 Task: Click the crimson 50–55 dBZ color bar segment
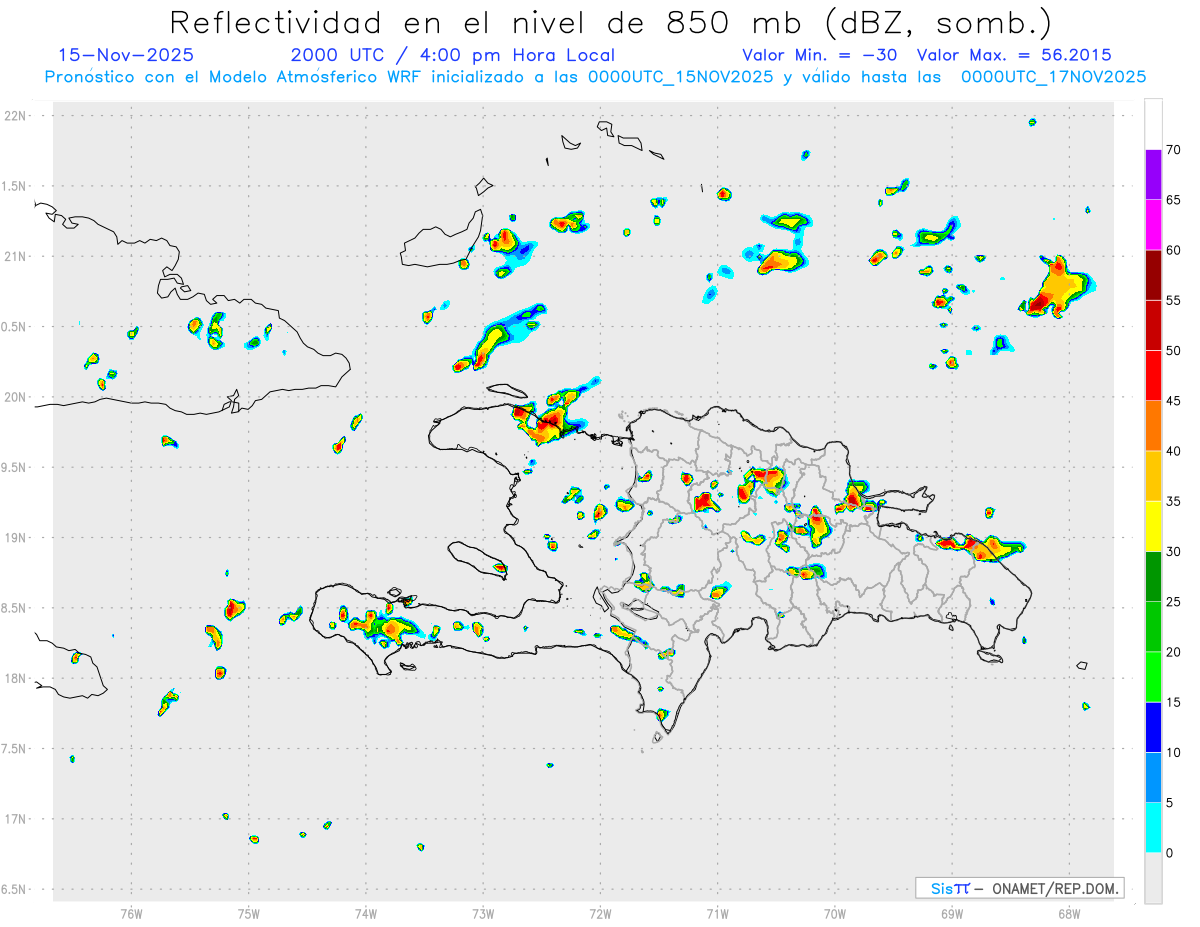click(x=1153, y=326)
